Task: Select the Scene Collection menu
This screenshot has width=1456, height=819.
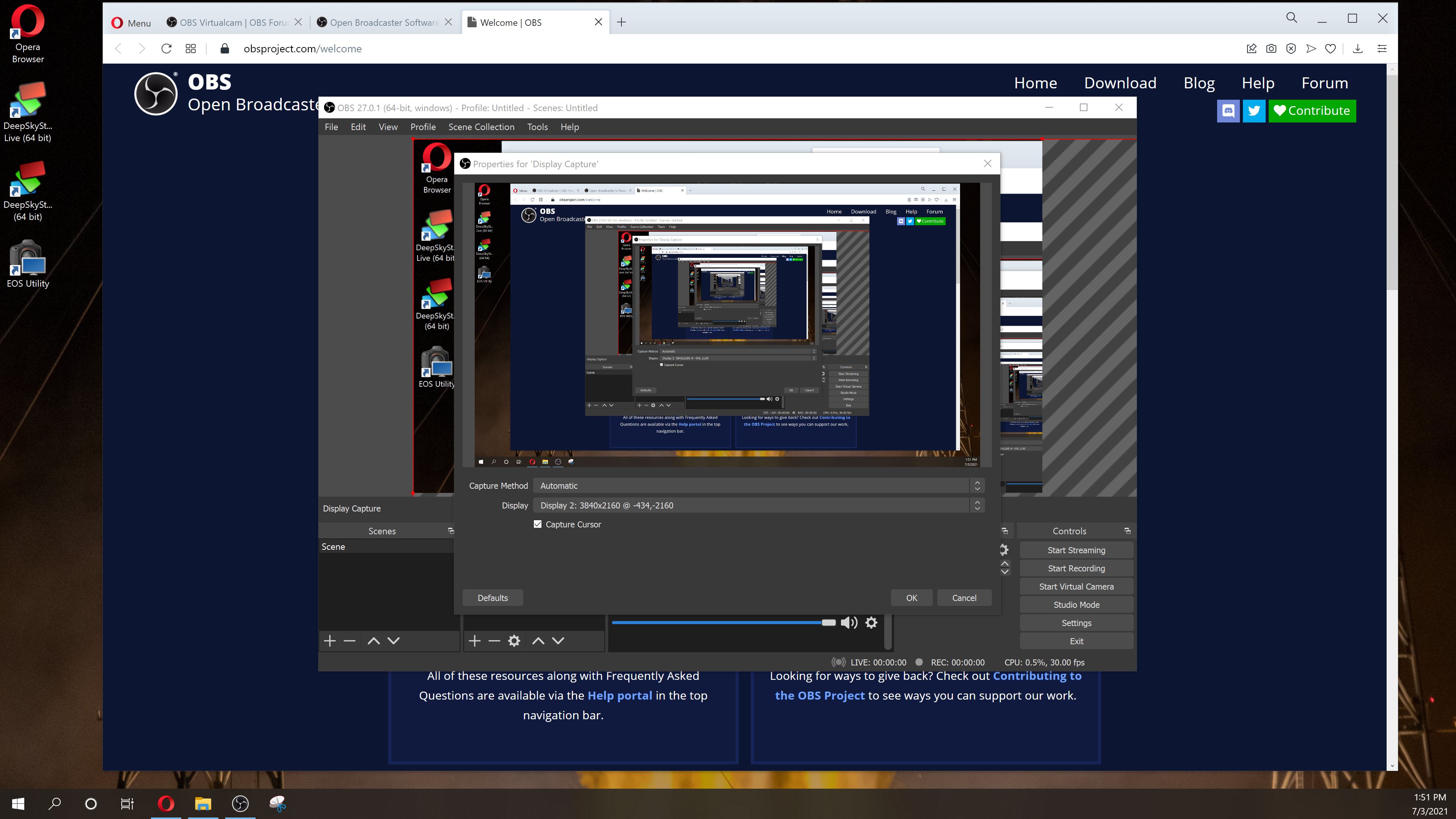Action: point(481,127)
